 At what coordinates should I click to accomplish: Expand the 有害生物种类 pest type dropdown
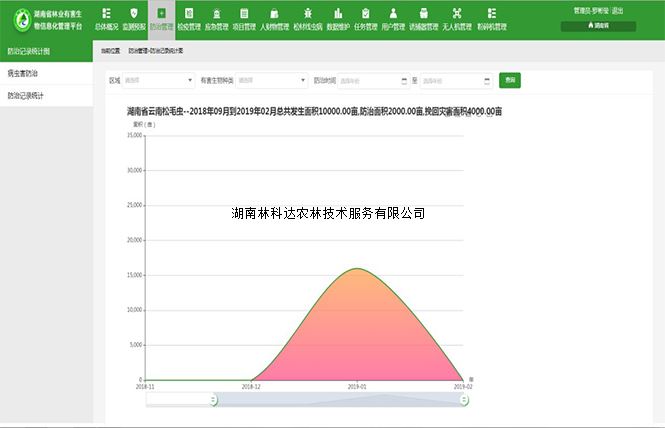(270, 80)
